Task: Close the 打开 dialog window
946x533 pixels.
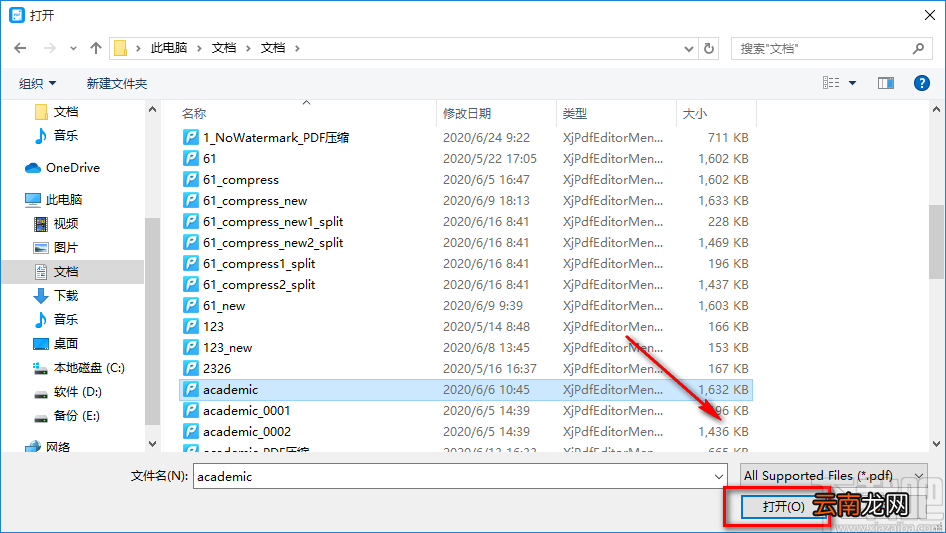Action: pos(930,15)
